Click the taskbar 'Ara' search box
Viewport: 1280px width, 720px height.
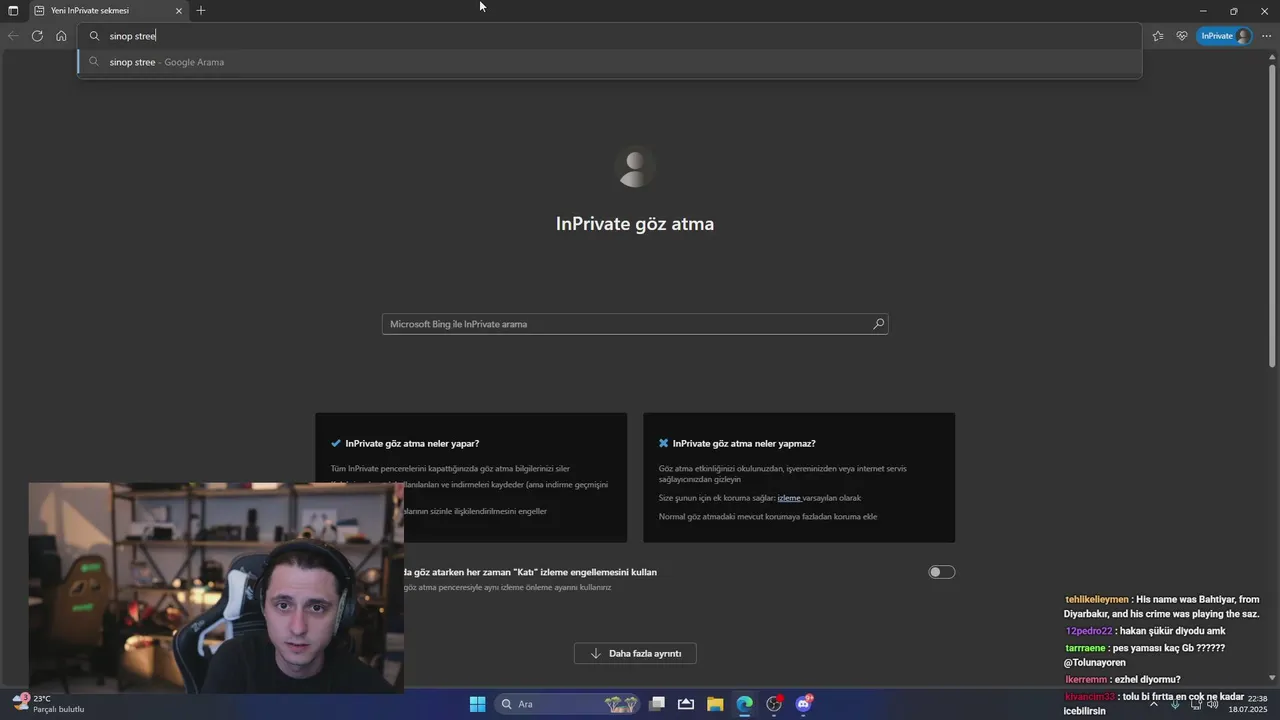point(568,704)
